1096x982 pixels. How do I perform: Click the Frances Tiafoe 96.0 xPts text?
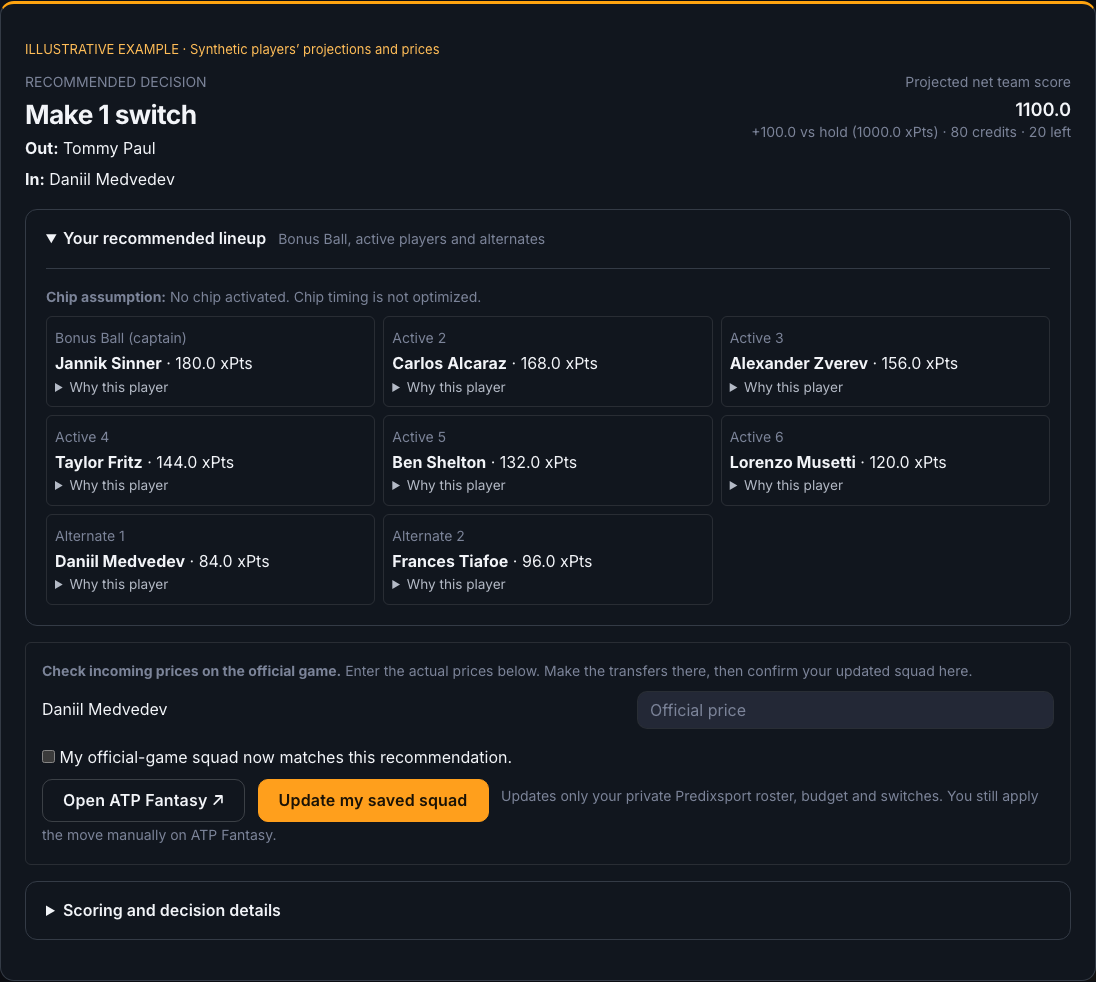pyautogui.click(x=492, y=561)
